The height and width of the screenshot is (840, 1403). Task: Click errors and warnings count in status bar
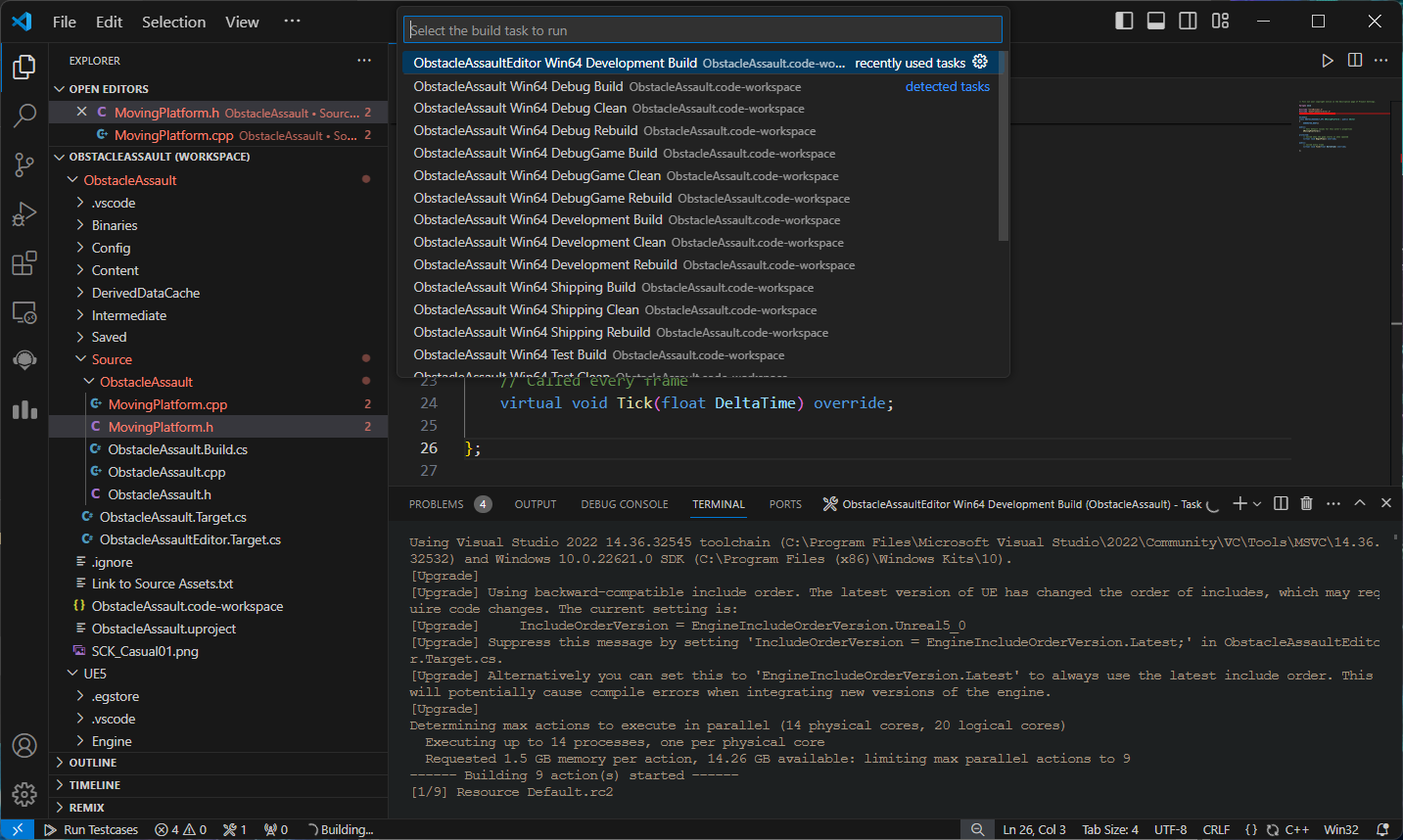pos(181,829)
